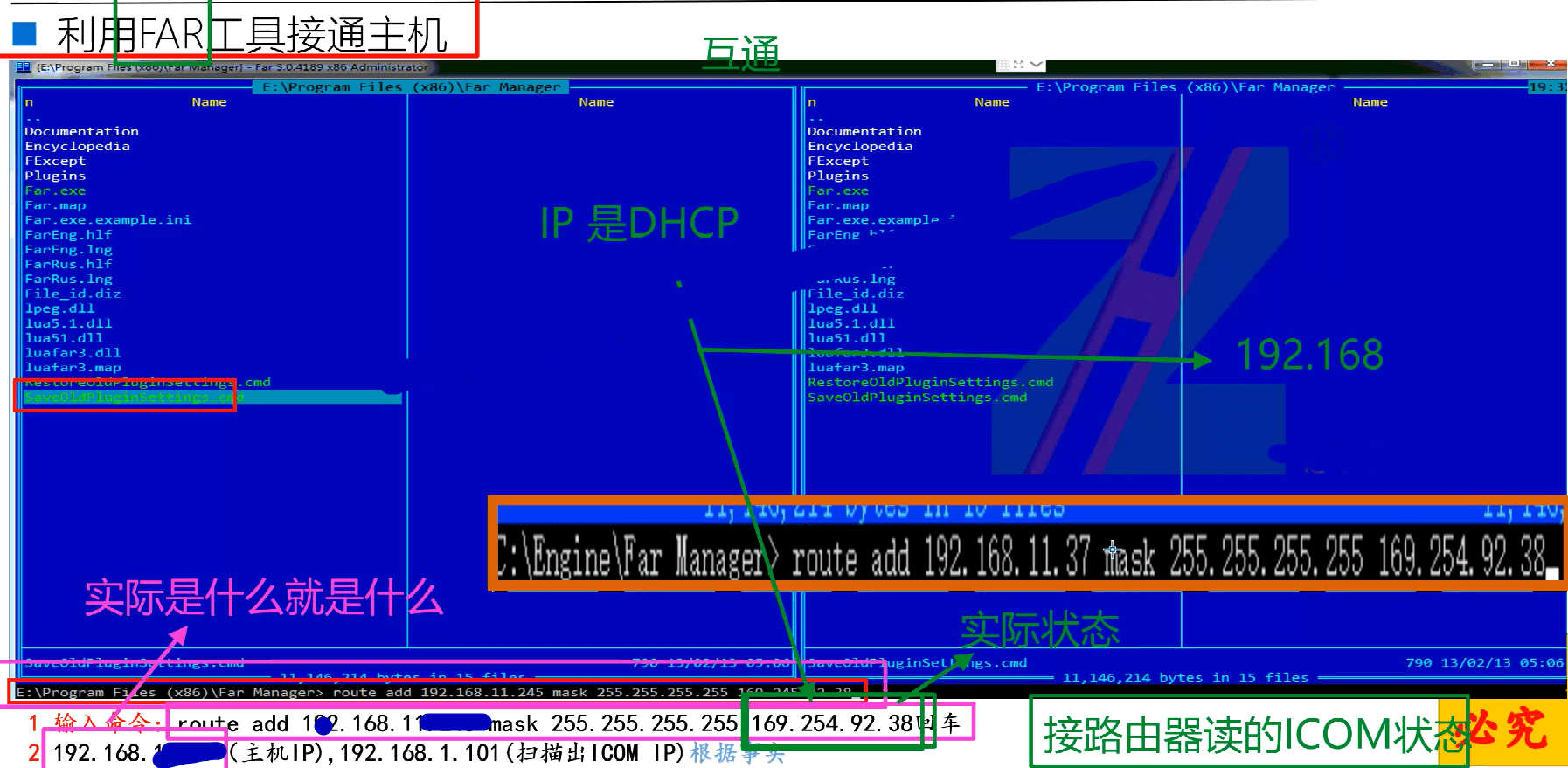Viewport: 1568px width, 768px height.
Task: Click the right panel second Name column header
Action: [1370, 102]
